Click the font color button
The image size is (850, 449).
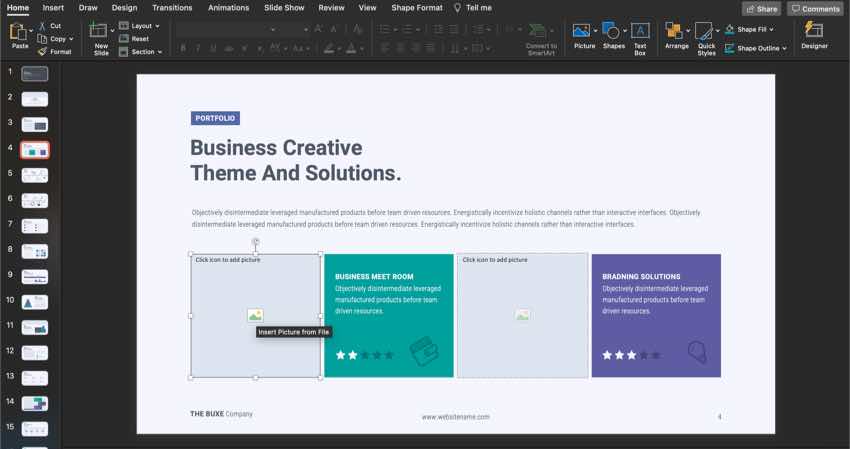(x=351, y=48)
